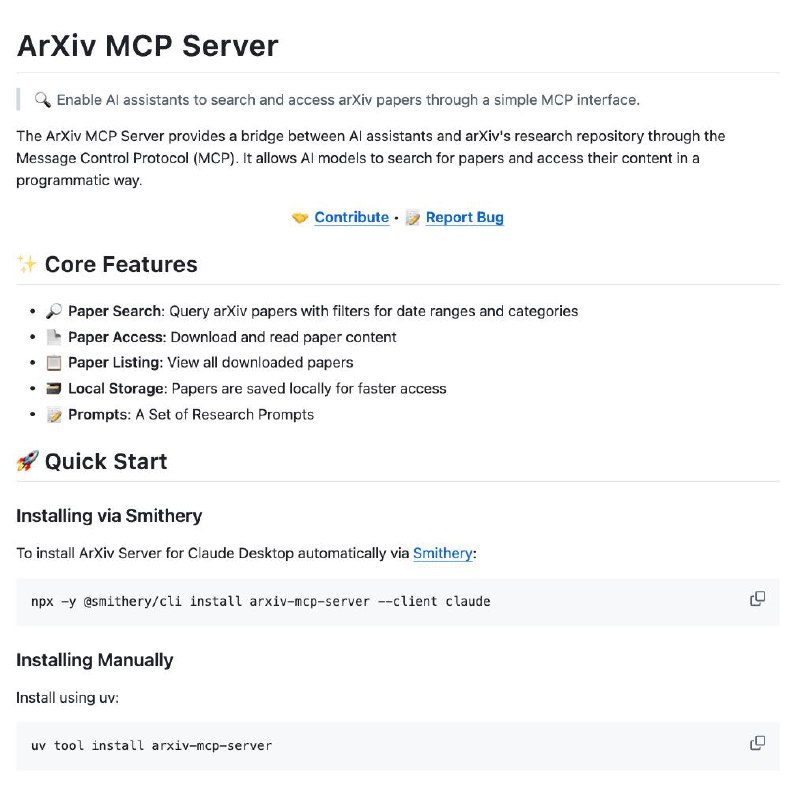Screen dimensions: 800x787
Task: Click the ArXiv MCP Server main heading
Action: coord(147,46)
